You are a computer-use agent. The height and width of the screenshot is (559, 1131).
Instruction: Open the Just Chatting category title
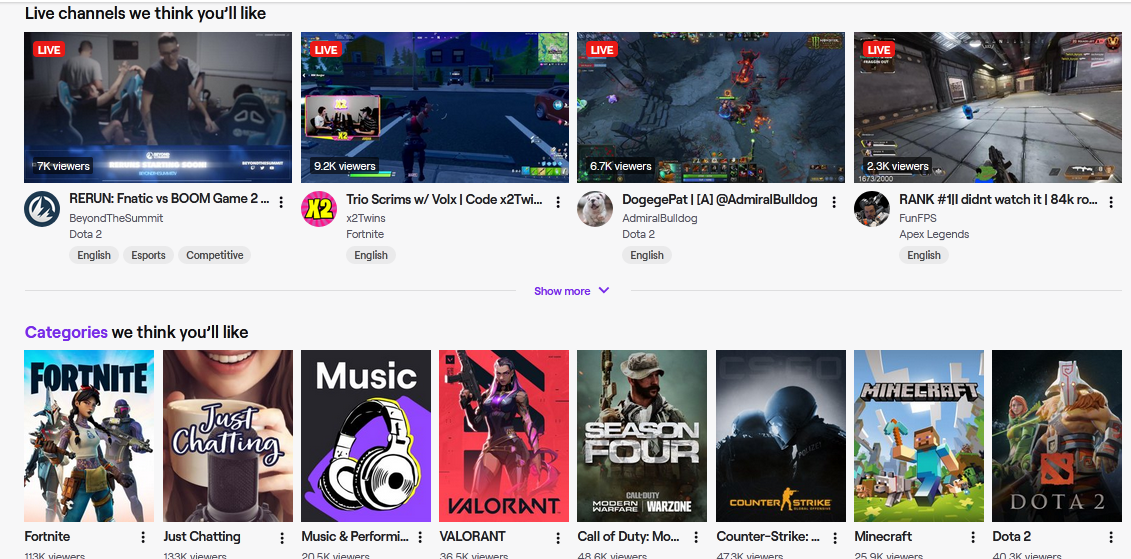(x=202, y=537)
